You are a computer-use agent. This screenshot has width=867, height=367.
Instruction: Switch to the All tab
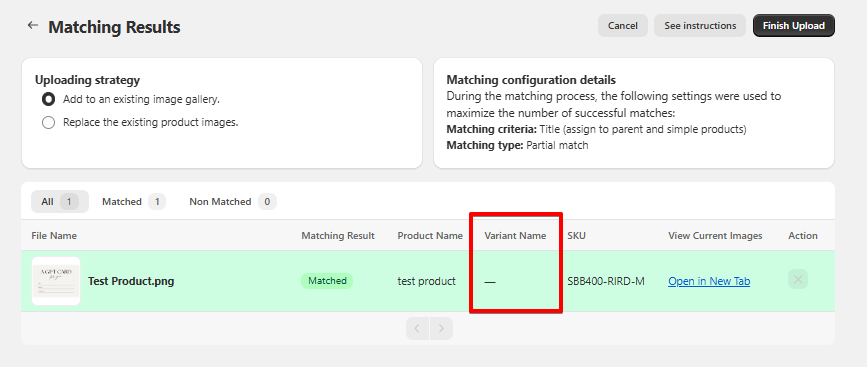coord(60,202)
